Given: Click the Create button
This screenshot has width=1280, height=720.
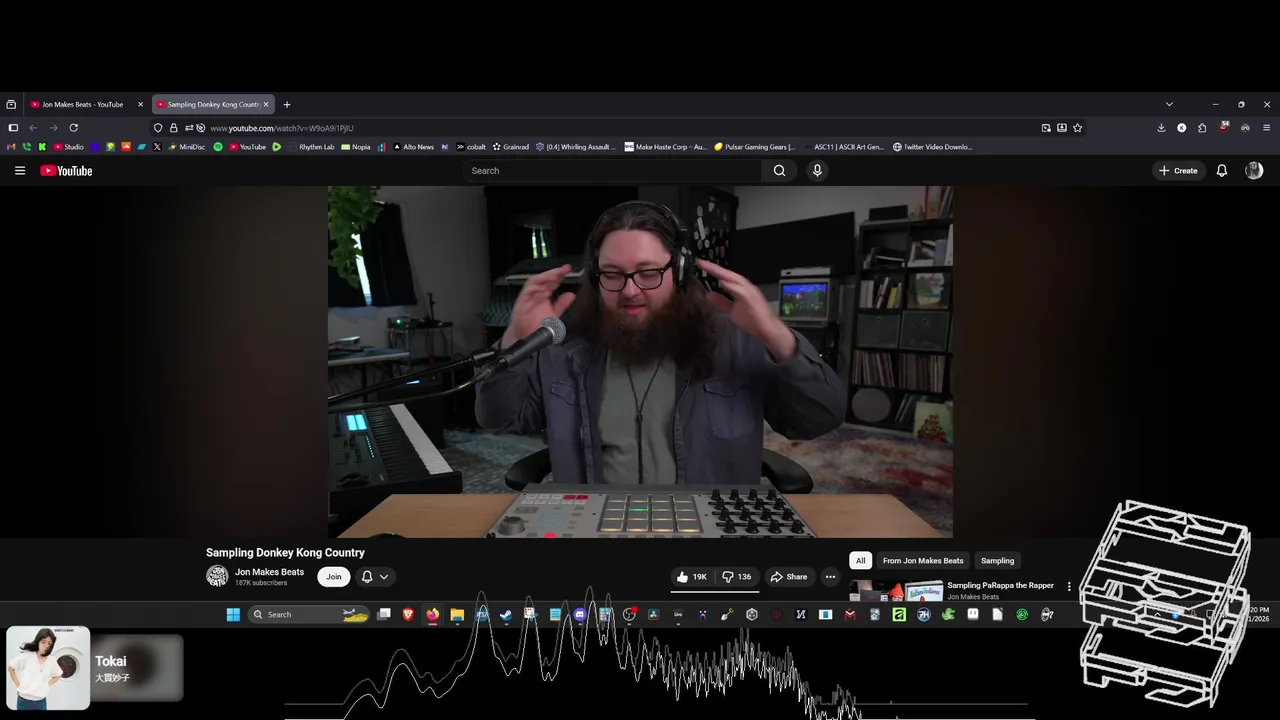Looking at the screenshot, I should tap(1178, 171).
